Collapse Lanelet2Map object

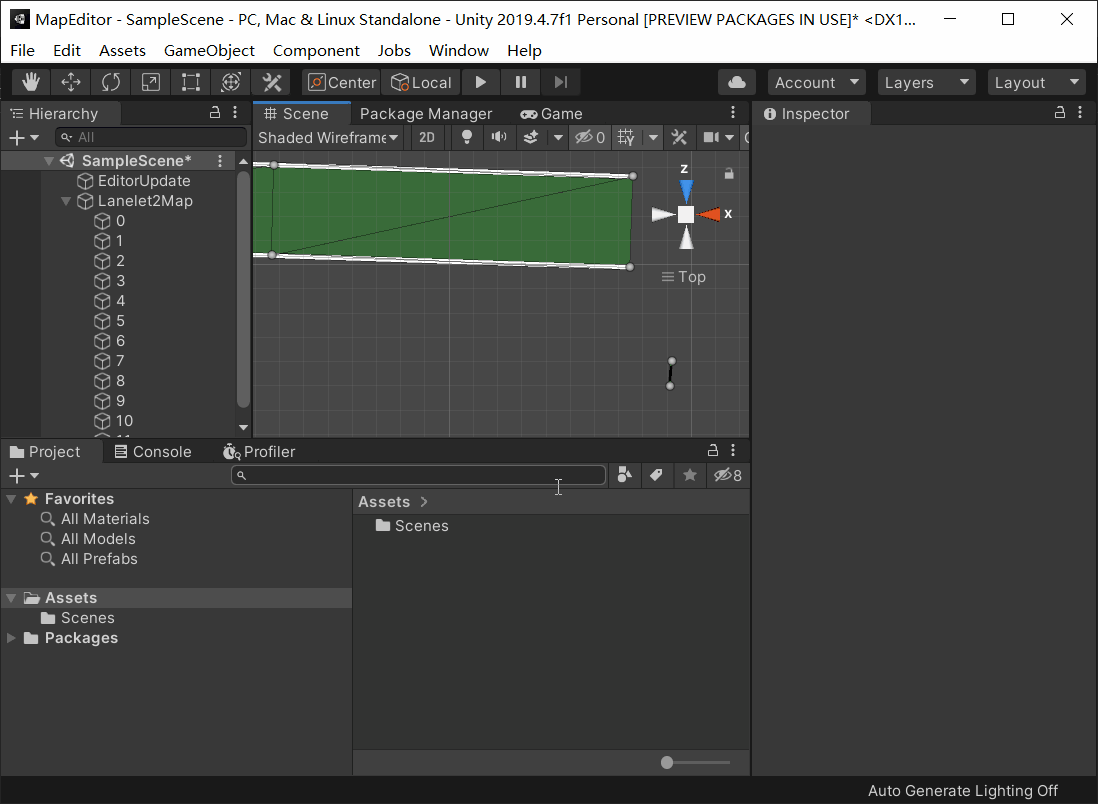(x=66, y=201)
